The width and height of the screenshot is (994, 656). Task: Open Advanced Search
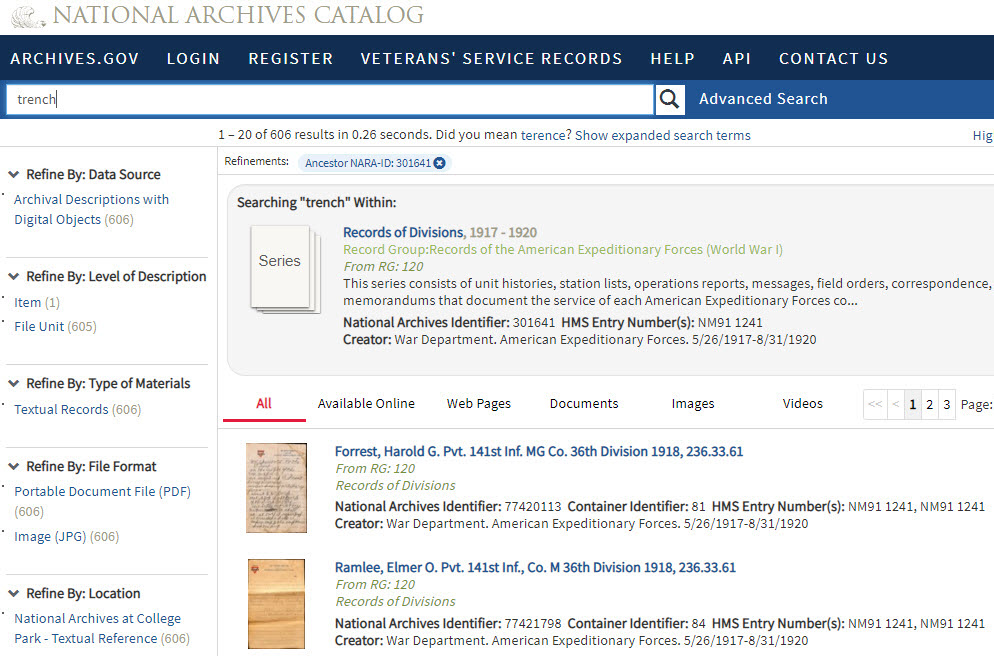coord(763,99)
